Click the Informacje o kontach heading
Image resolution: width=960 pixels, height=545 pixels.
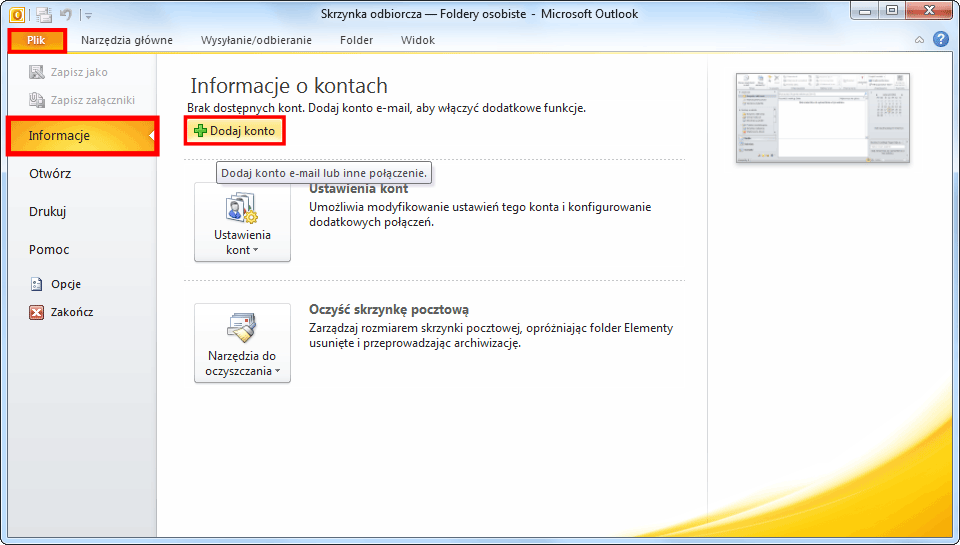(289, 86)
